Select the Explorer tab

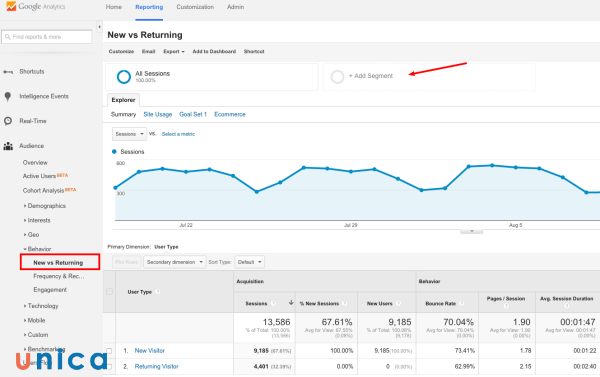[123, 100]
